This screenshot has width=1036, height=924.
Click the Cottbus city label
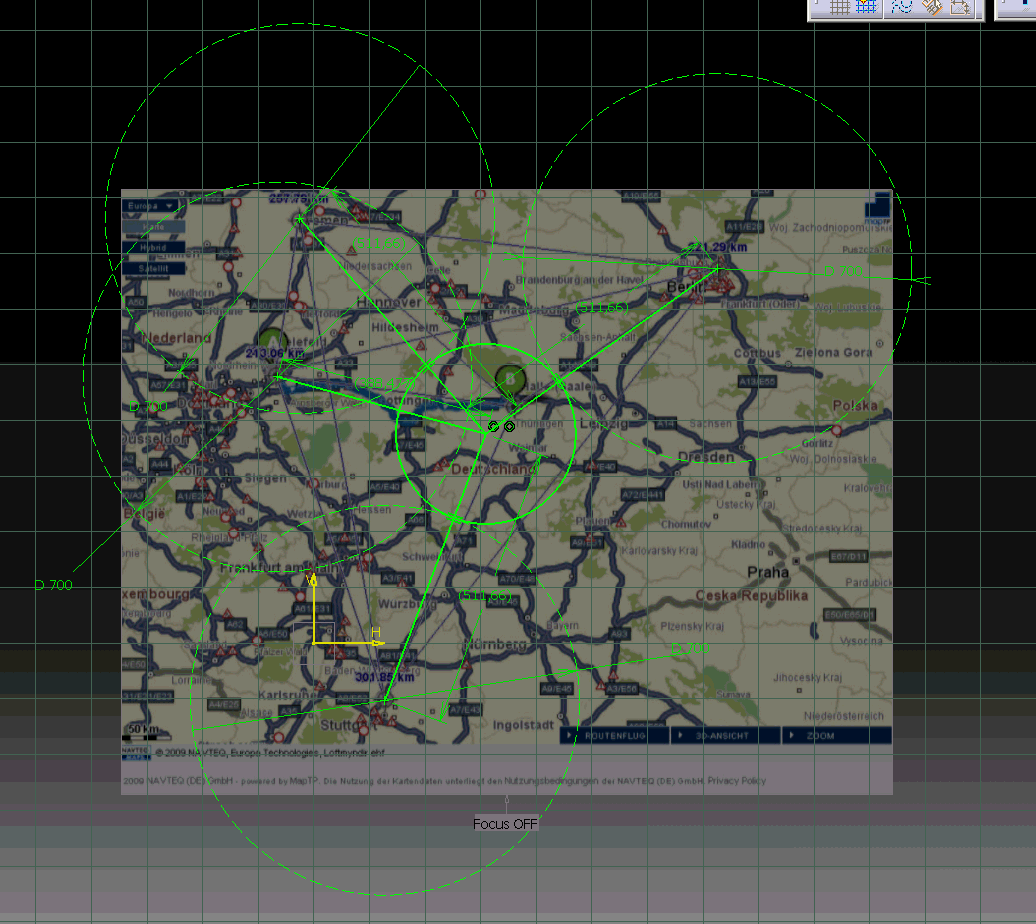point(757,354)
